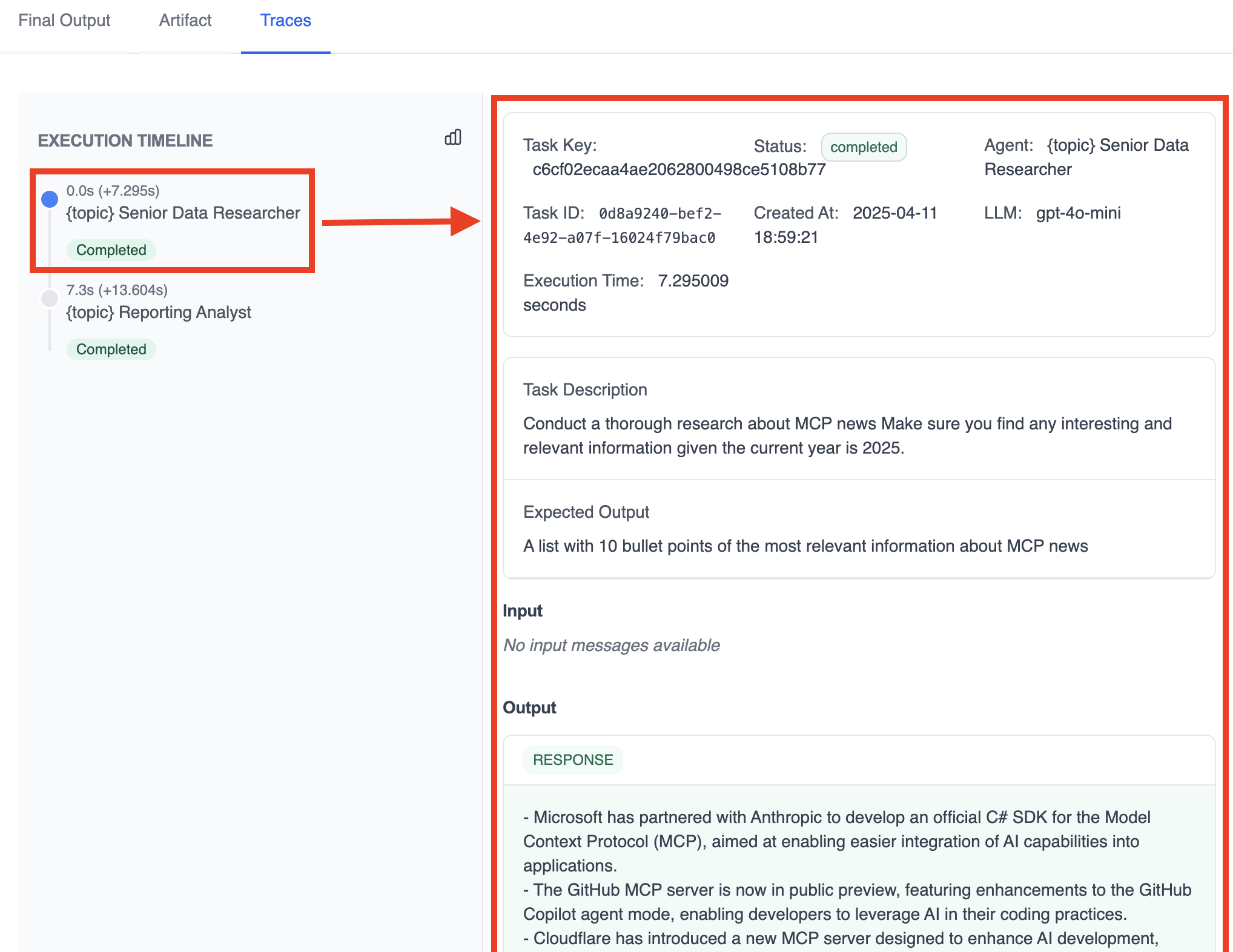Click the completed status badge
Viewport: 1233px width, 952px height.
[x=864, y=147]
